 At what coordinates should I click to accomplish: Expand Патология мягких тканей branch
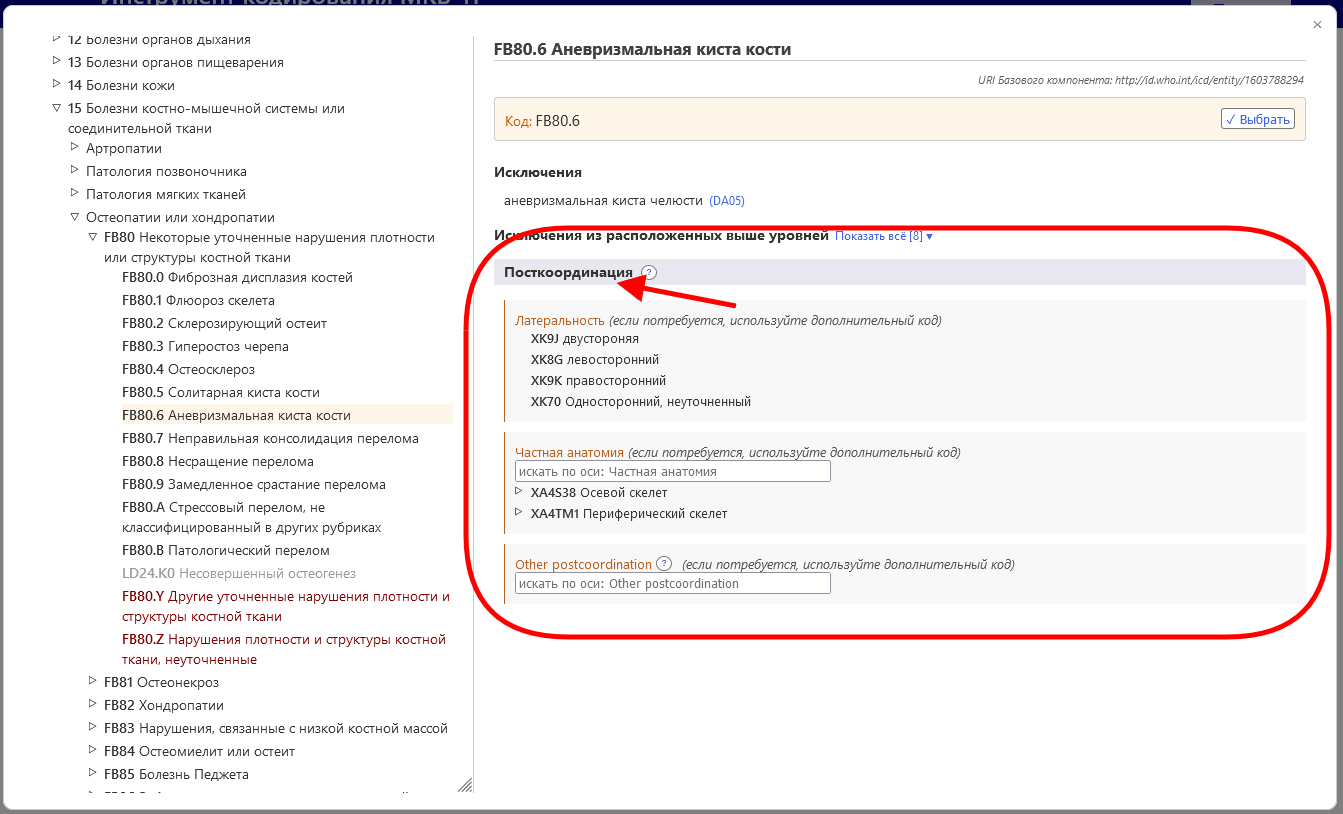coord(74,193)
